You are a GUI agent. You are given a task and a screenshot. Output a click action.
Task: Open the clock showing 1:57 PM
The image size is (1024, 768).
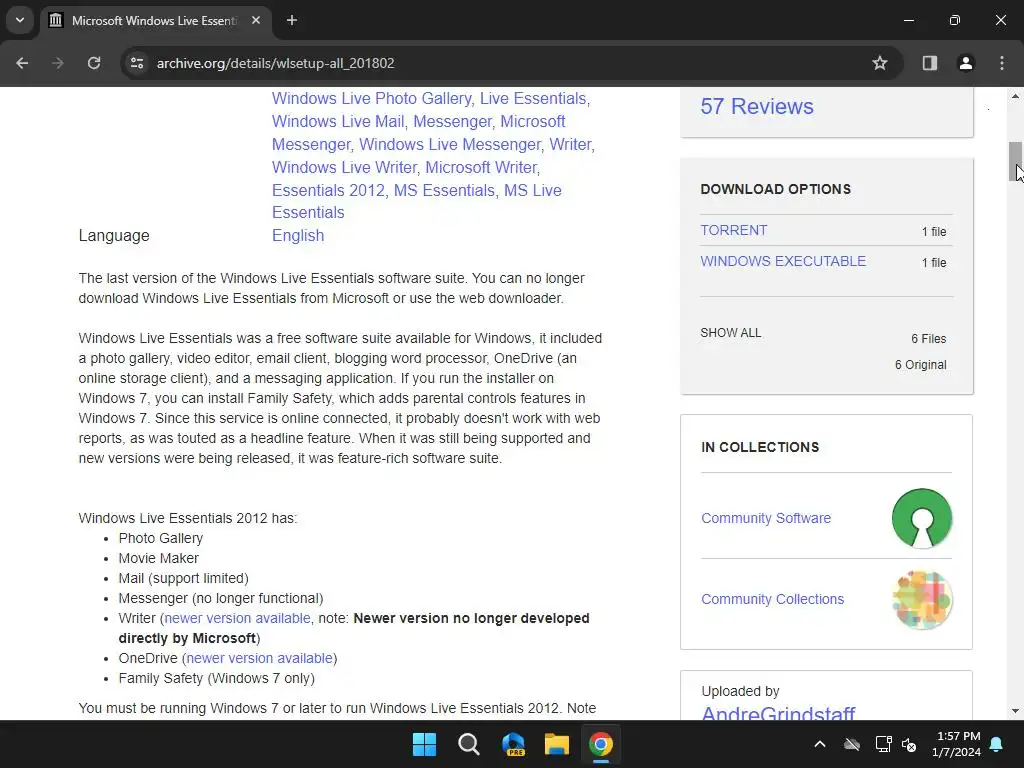(x=957, y=744)
